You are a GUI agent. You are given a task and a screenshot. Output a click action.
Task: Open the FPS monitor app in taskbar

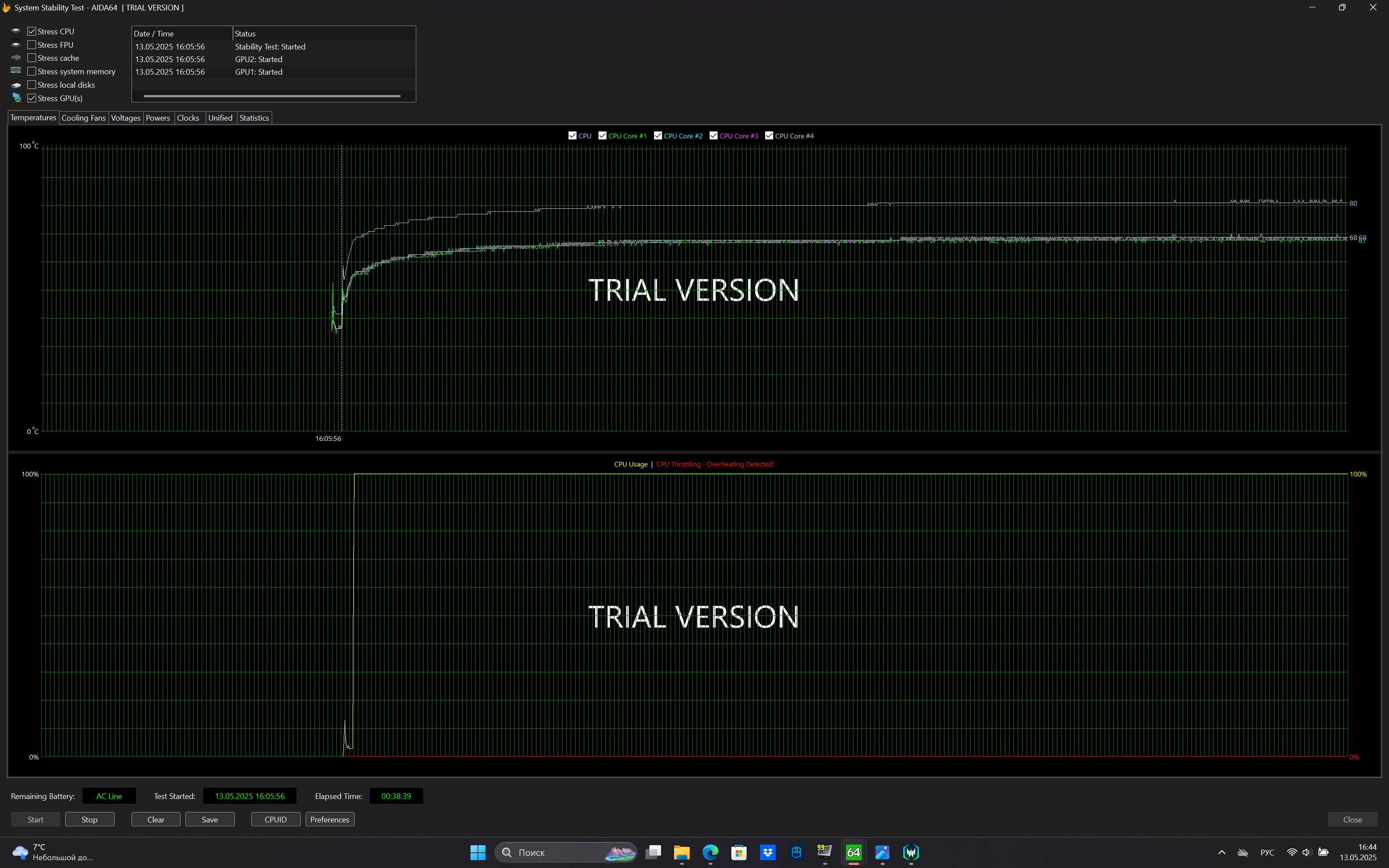coord(825,852)
